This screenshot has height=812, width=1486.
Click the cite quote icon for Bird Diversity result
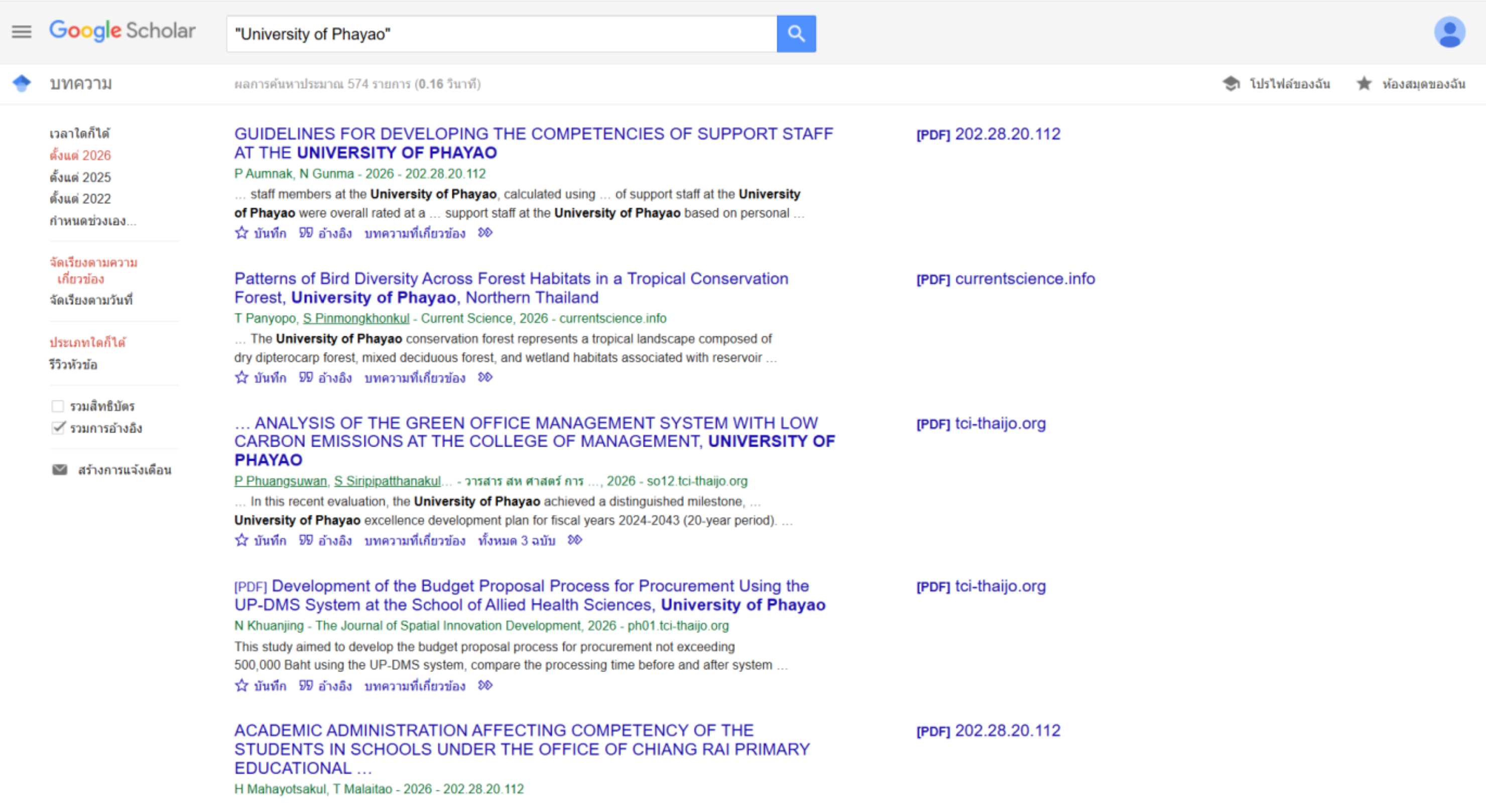coord(306,378)
